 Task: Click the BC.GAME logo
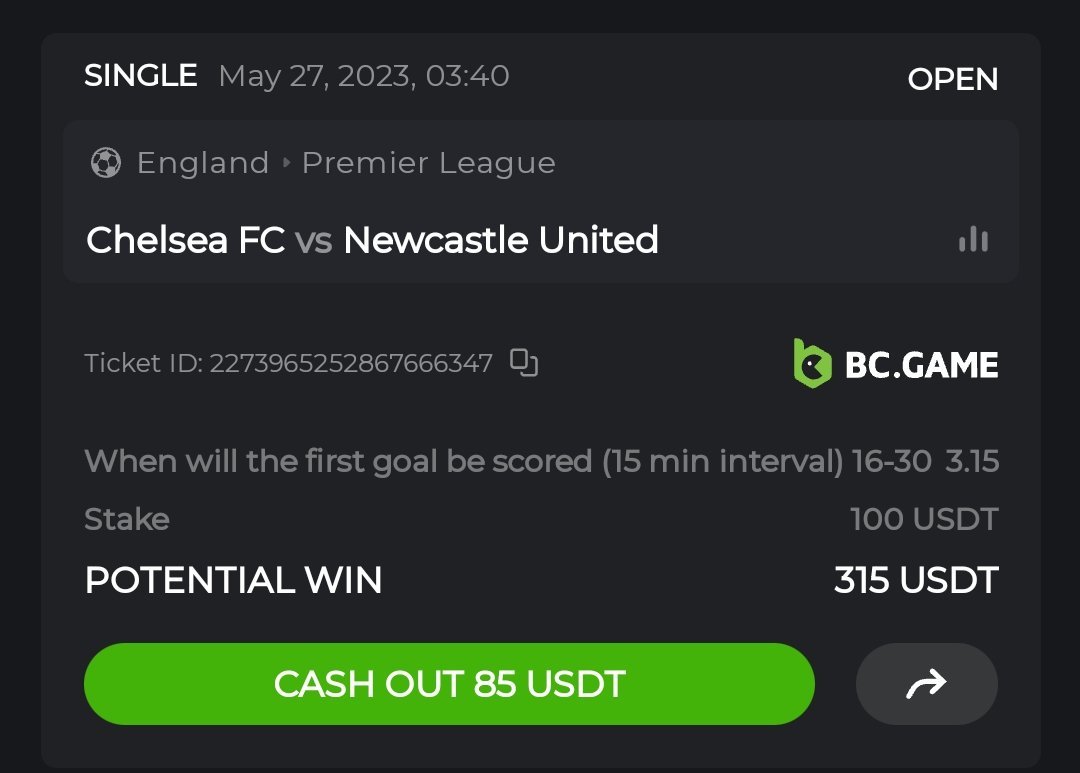point(896,364)
